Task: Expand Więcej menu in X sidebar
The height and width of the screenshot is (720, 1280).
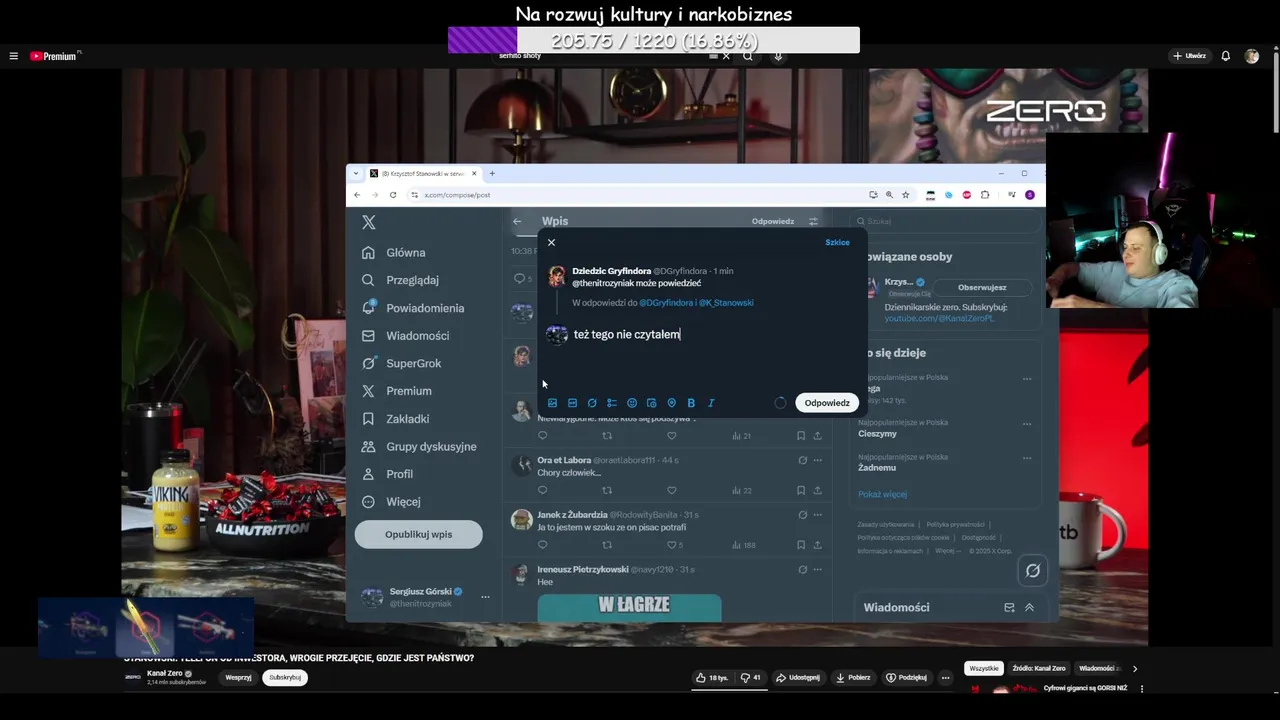Action: [391, 502]
